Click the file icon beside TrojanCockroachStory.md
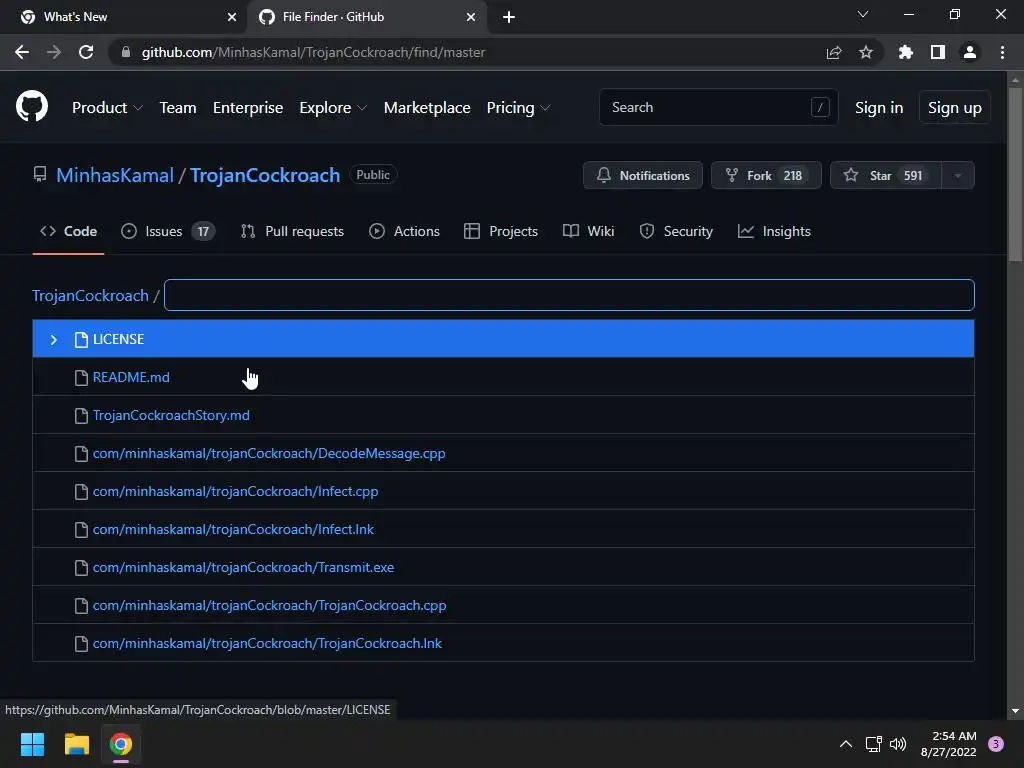Image resolution: width=1024 pixels, height=768 pixels. tap(81, 415)
